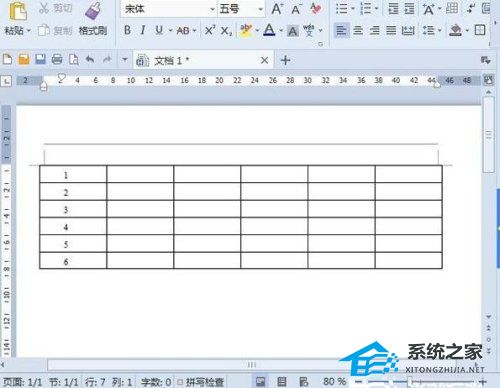500x388 pixels.
Task: Close the 文档 1 tab
Action: tap(264, 60)
